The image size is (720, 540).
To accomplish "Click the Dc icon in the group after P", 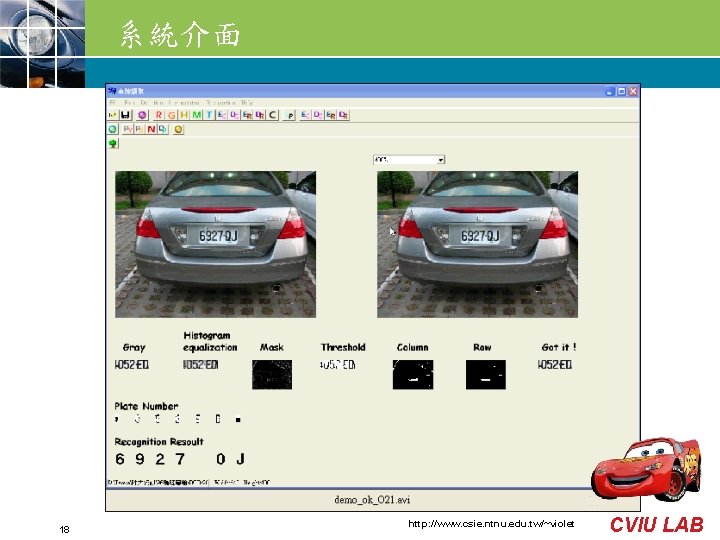I will (318, 115).
